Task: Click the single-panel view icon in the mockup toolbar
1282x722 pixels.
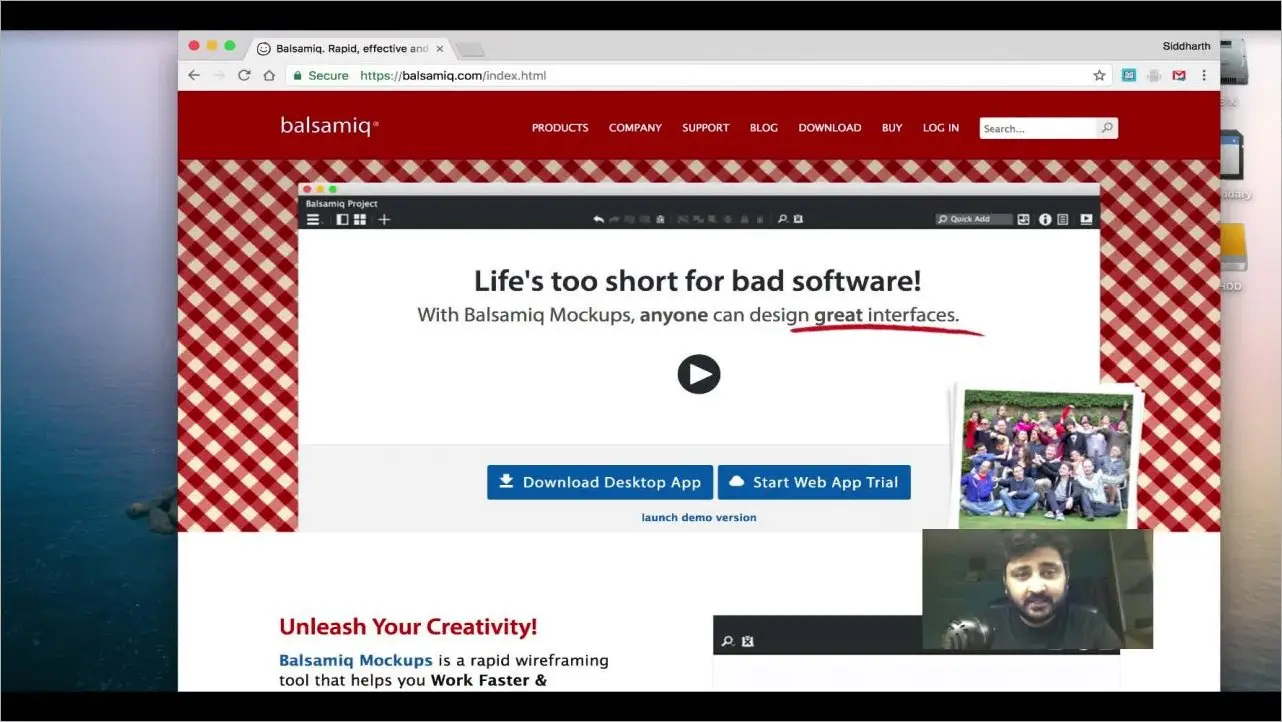Action: click(x=342, y=219)
